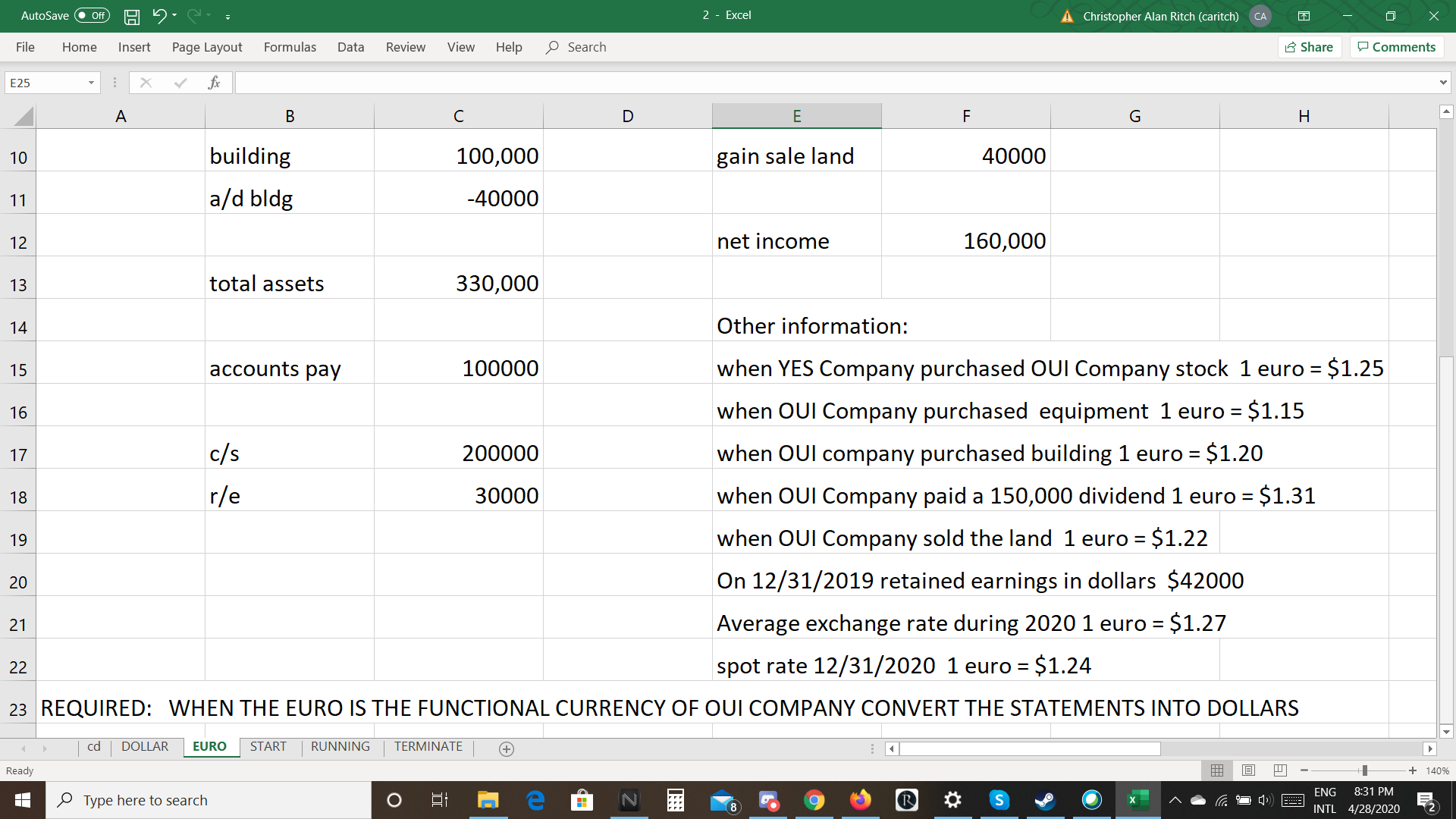
Task: Click the Undo icon
Action: tap(159, 16)
